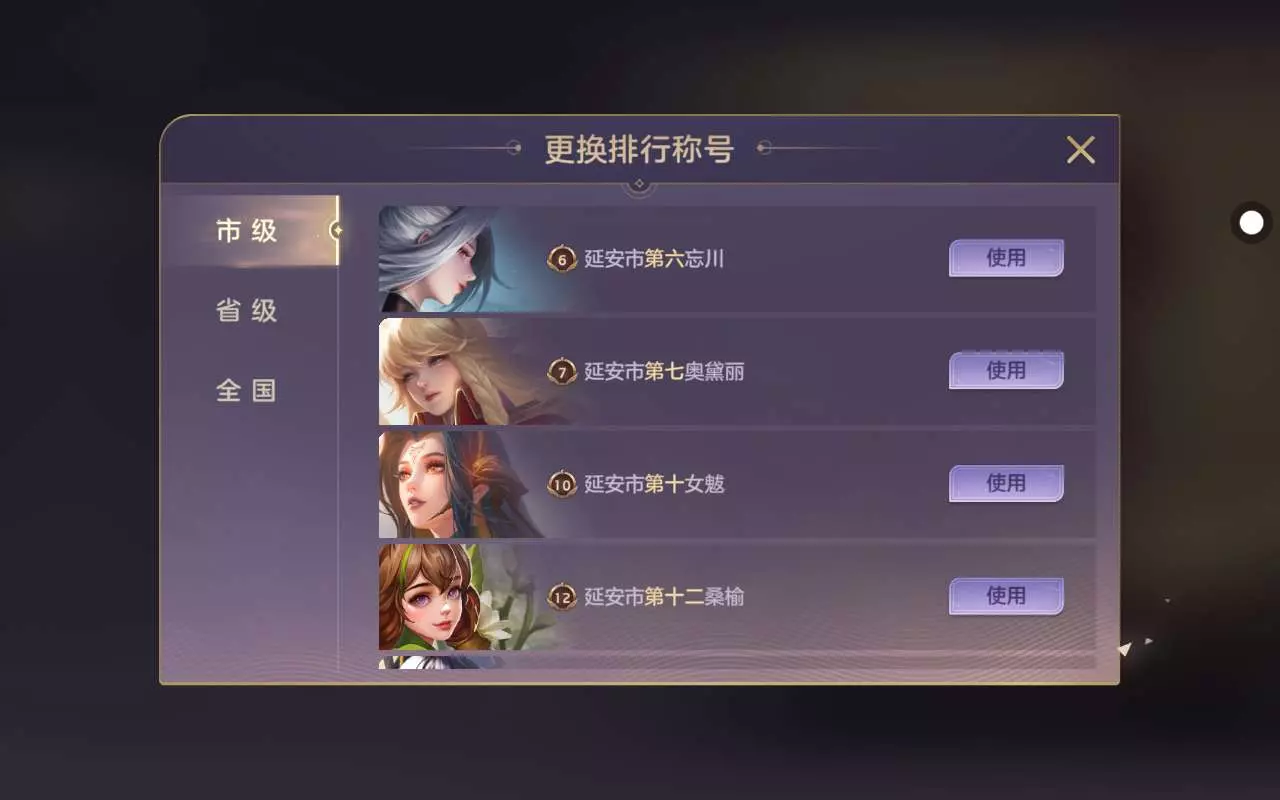This screenshot has width=1280, height=800.
Task: Click the 延安市第六忘川 title text
Action: point(654,260)
